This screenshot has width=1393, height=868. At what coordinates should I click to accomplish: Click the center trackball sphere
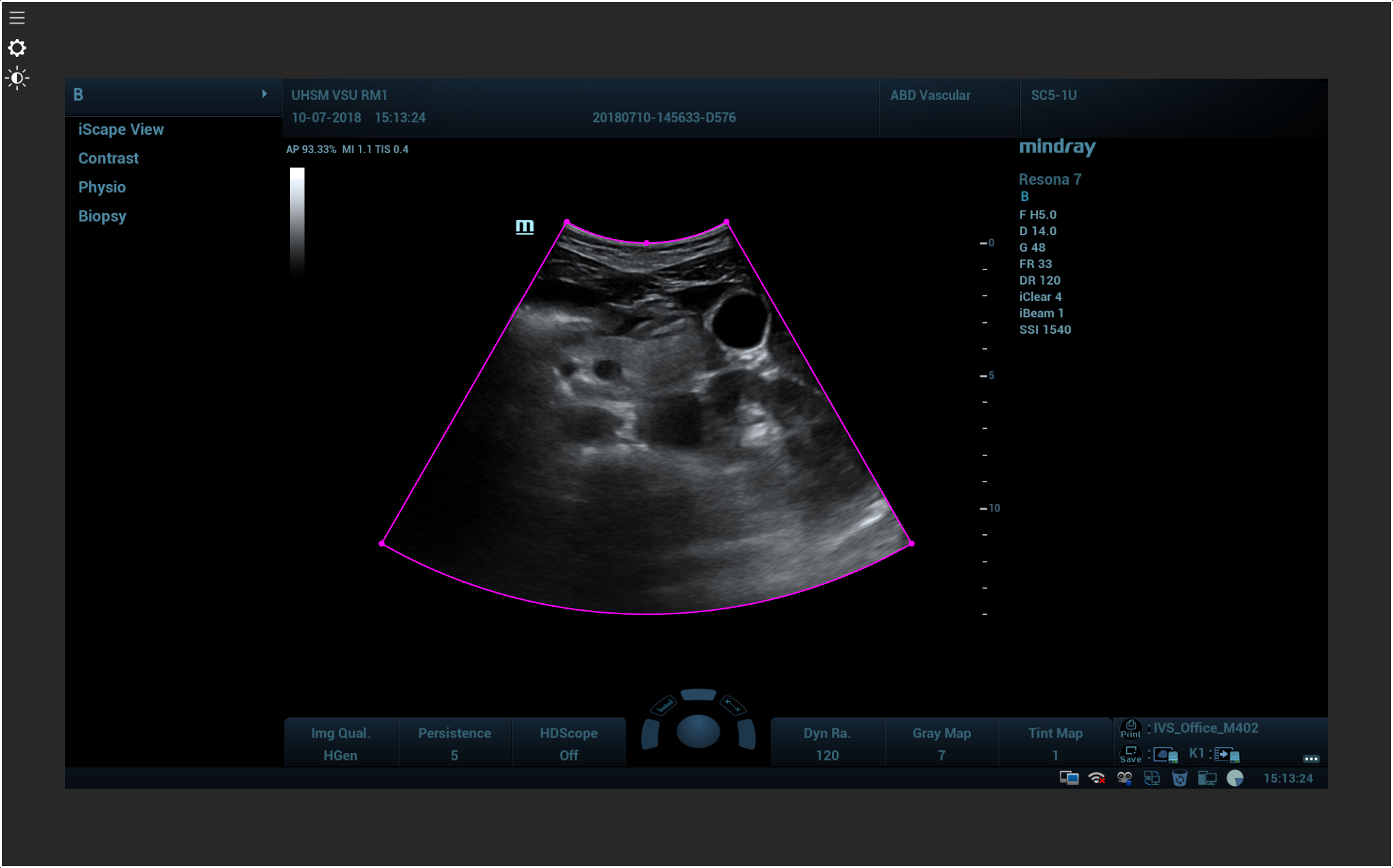[x=698, y=732]
